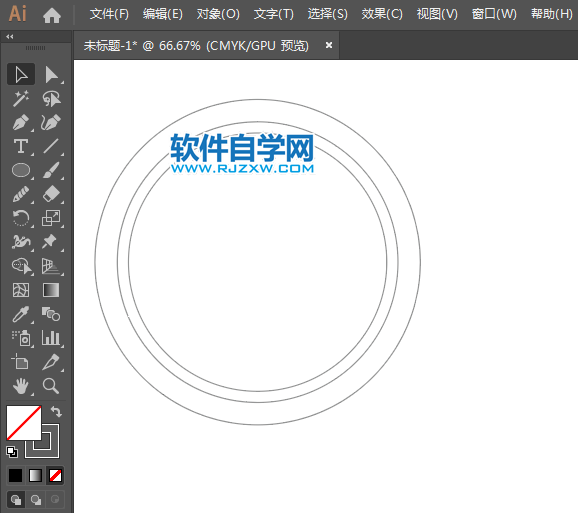Select the Eyedropper tool
578x513 pixels.
[x=21, y=314]
